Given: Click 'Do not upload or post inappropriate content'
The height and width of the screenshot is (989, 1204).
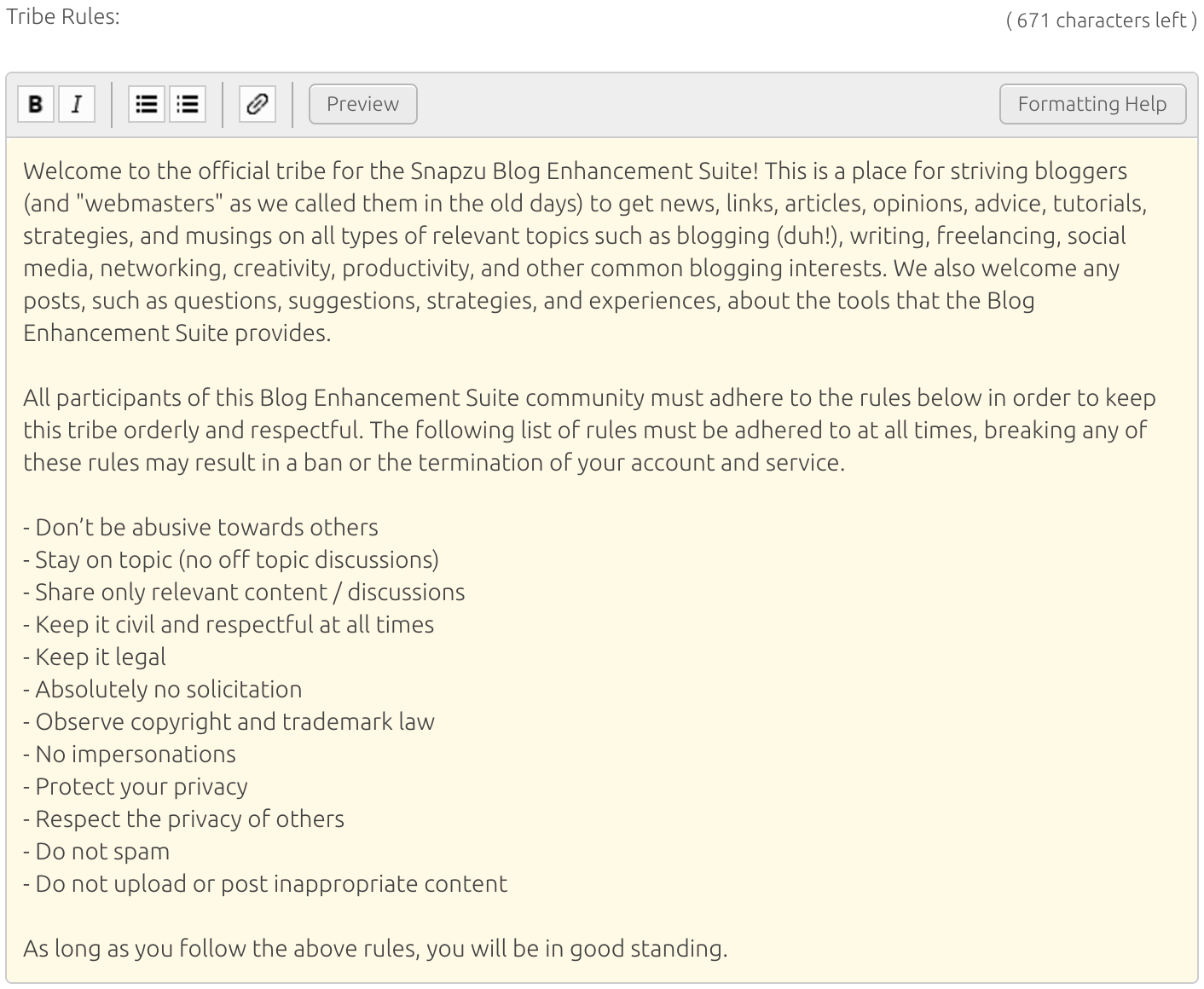Looking at the screenshot, I should click(x=265, y=883).
